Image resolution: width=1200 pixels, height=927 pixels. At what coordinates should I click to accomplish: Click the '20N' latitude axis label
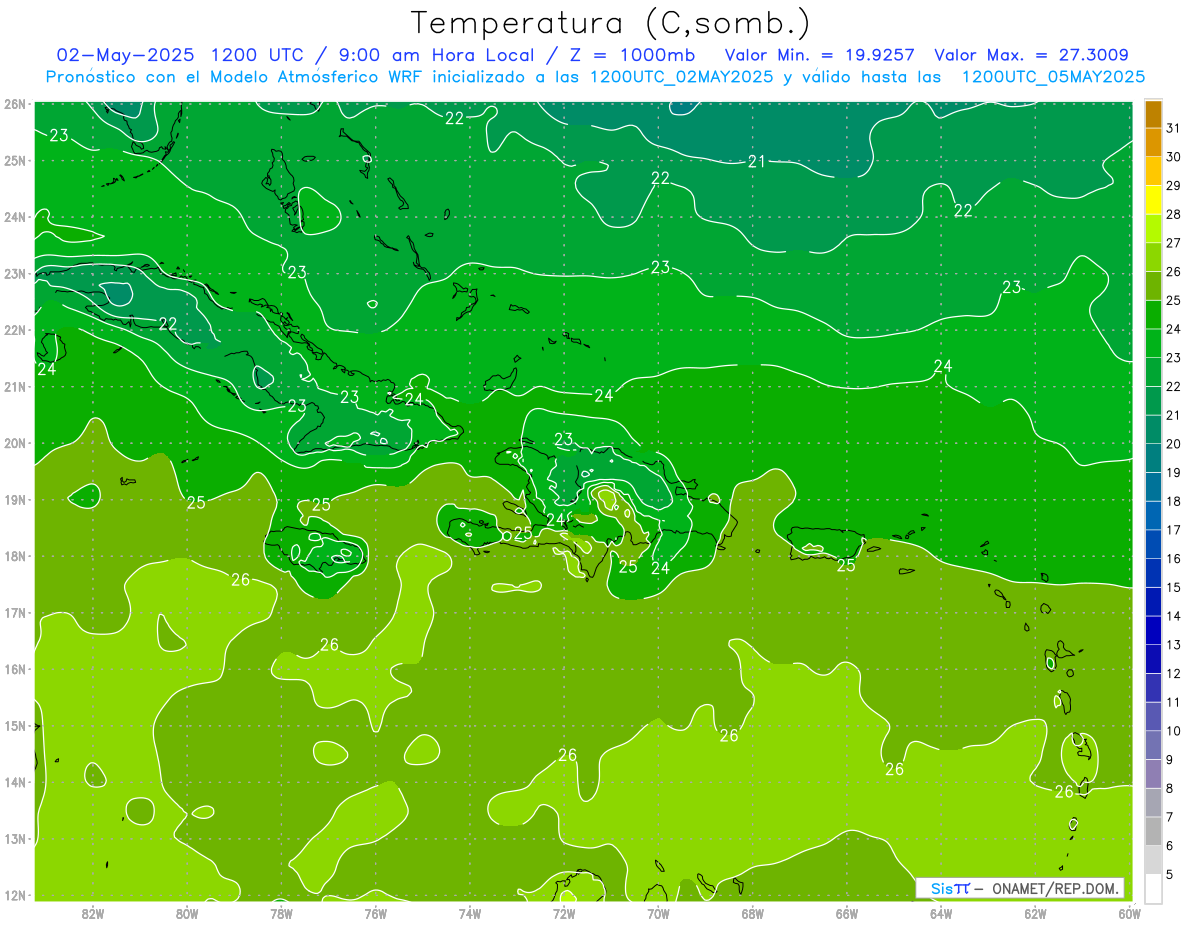(x=15, y=443)
